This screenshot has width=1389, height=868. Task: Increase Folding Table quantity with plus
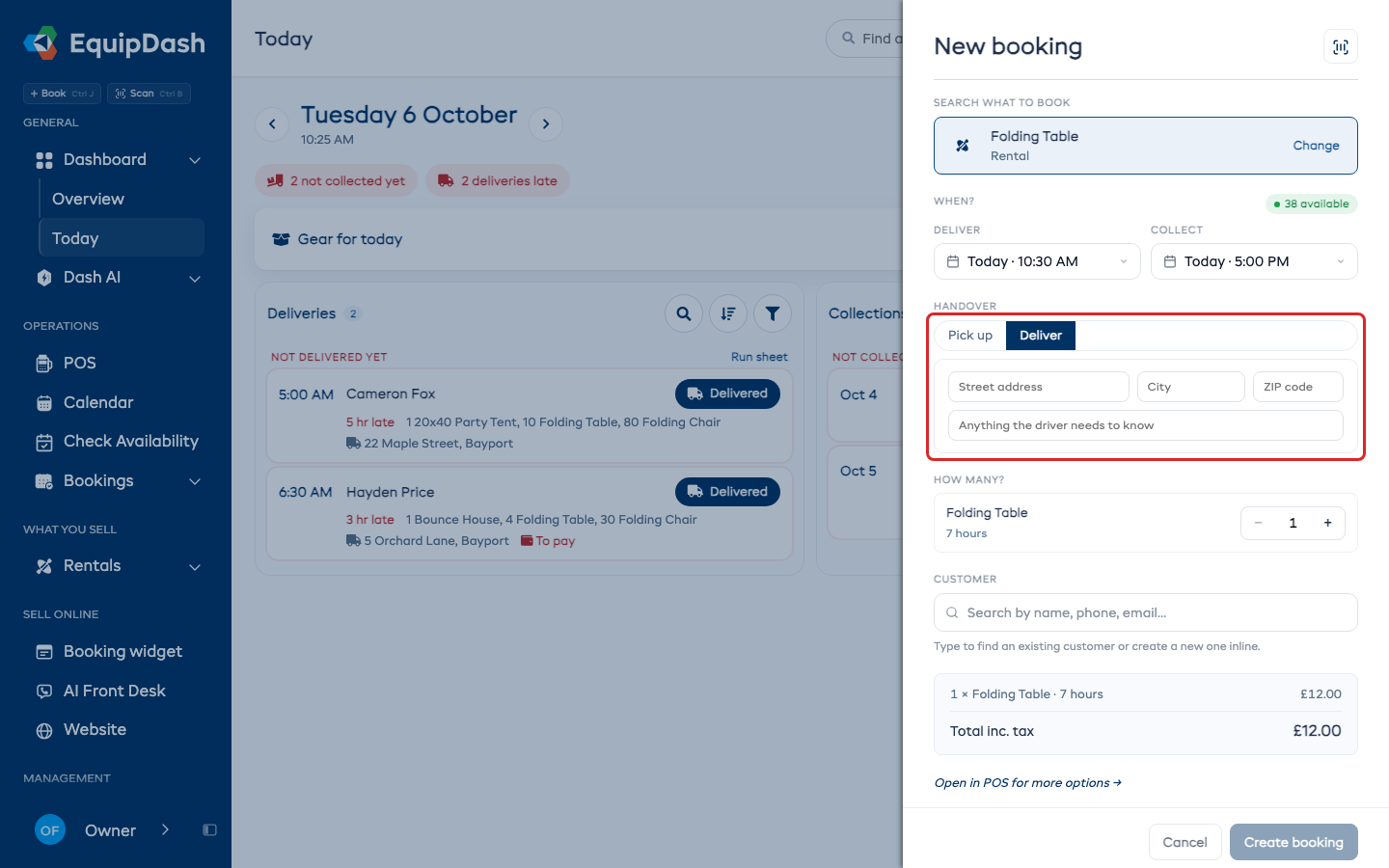[x=1327, y=523]
